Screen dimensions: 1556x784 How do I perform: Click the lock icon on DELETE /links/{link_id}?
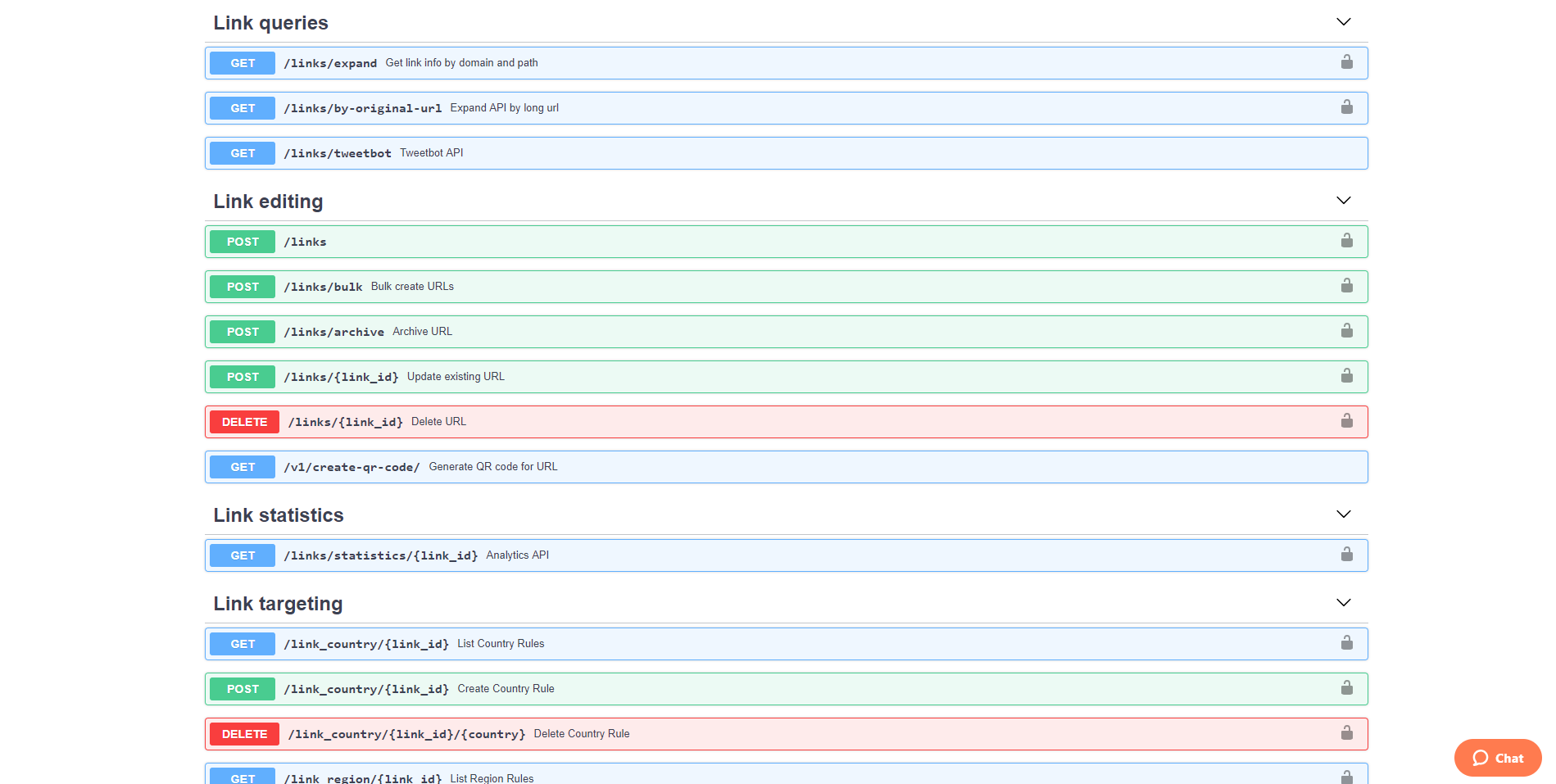(1346, 421)
